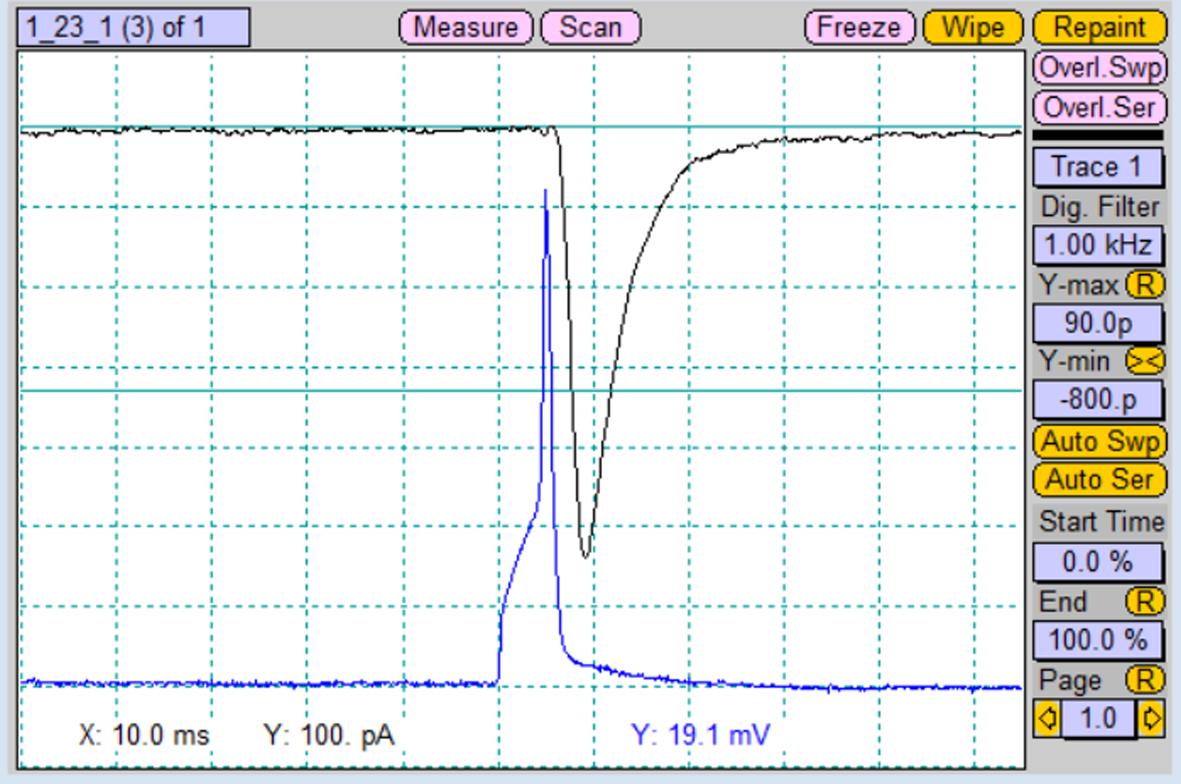Viewport: 1181px width, 784px height.
Task: Wipe the oscilloscope display
Action: 973,28
